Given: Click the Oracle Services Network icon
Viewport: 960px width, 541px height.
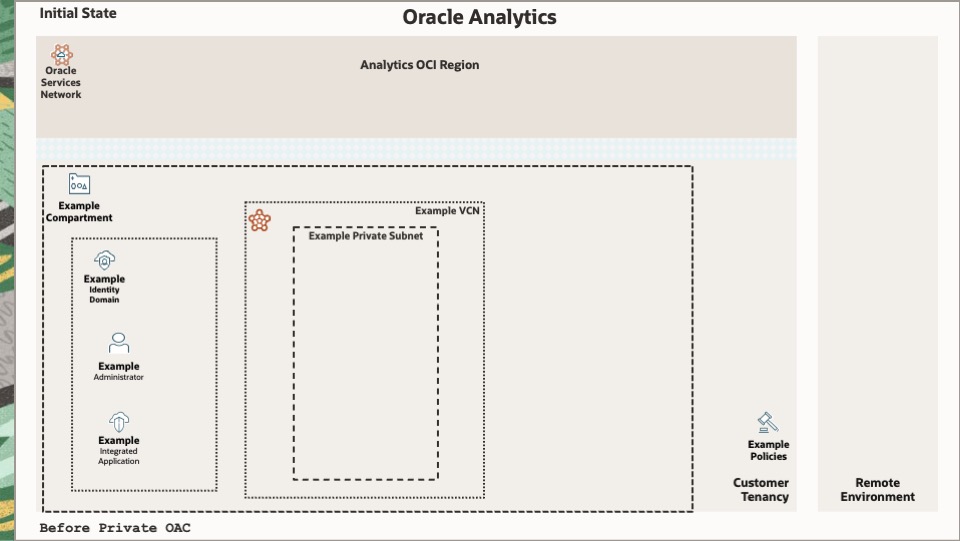Looking at the screenshot, I should click(x=61, y=54).
